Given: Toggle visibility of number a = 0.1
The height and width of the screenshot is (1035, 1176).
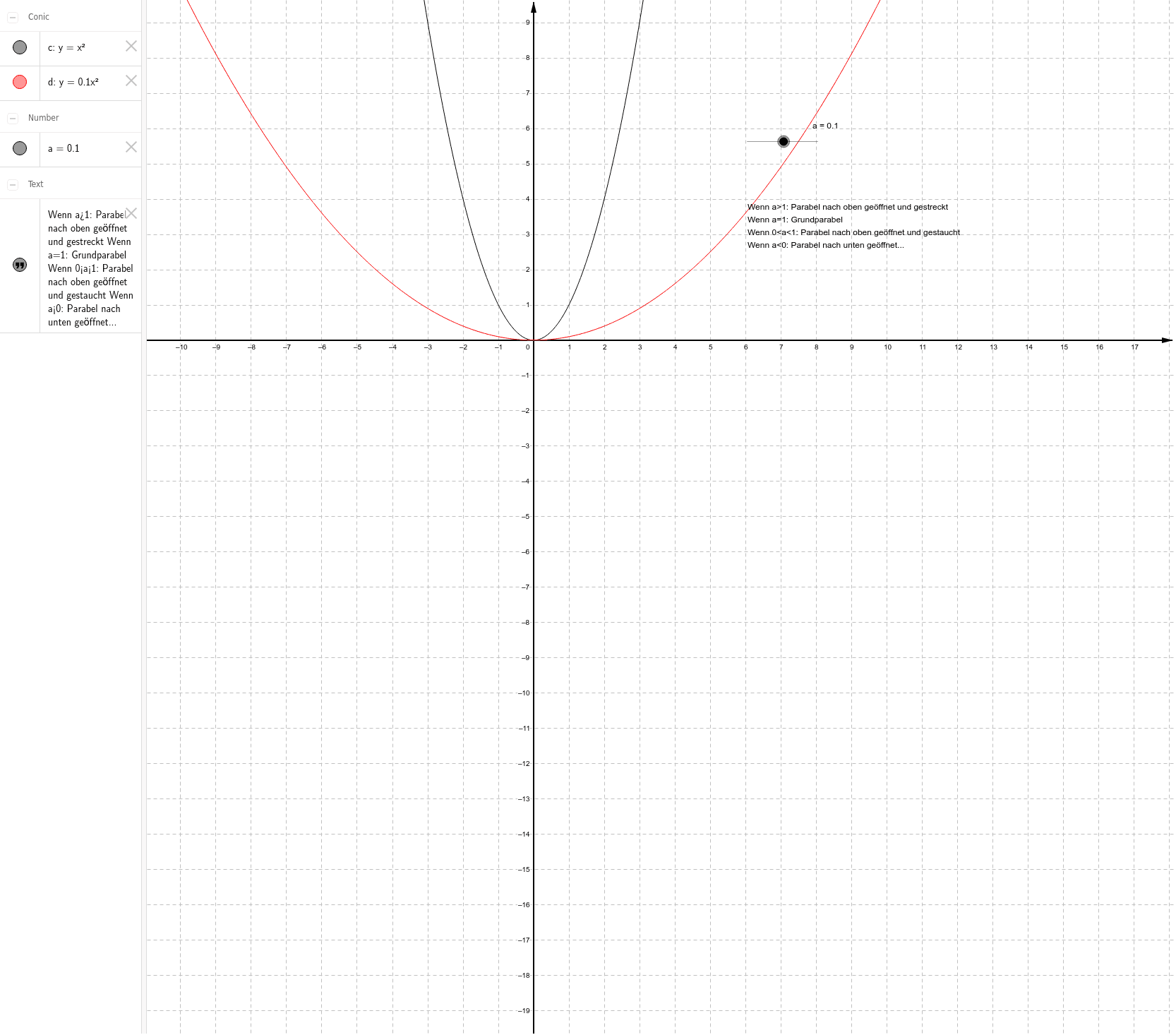Looking at the screenshot, I should pyautogui.click(x=20, y=148).
